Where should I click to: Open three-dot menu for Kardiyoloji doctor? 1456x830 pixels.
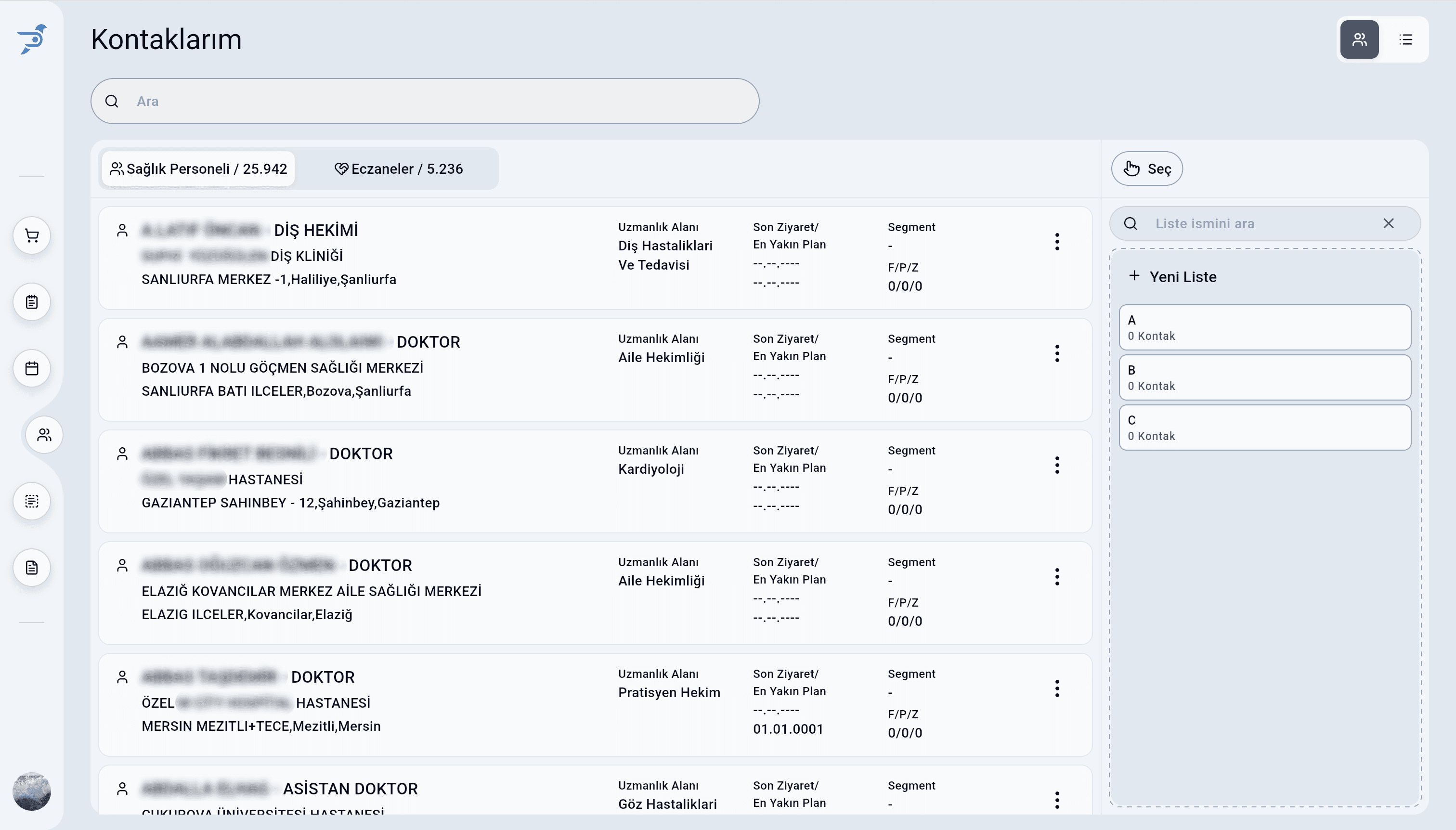pos(1056,465)
